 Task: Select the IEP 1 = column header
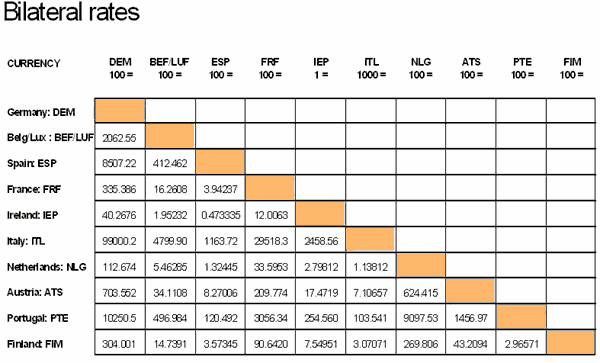coord(321,68)
